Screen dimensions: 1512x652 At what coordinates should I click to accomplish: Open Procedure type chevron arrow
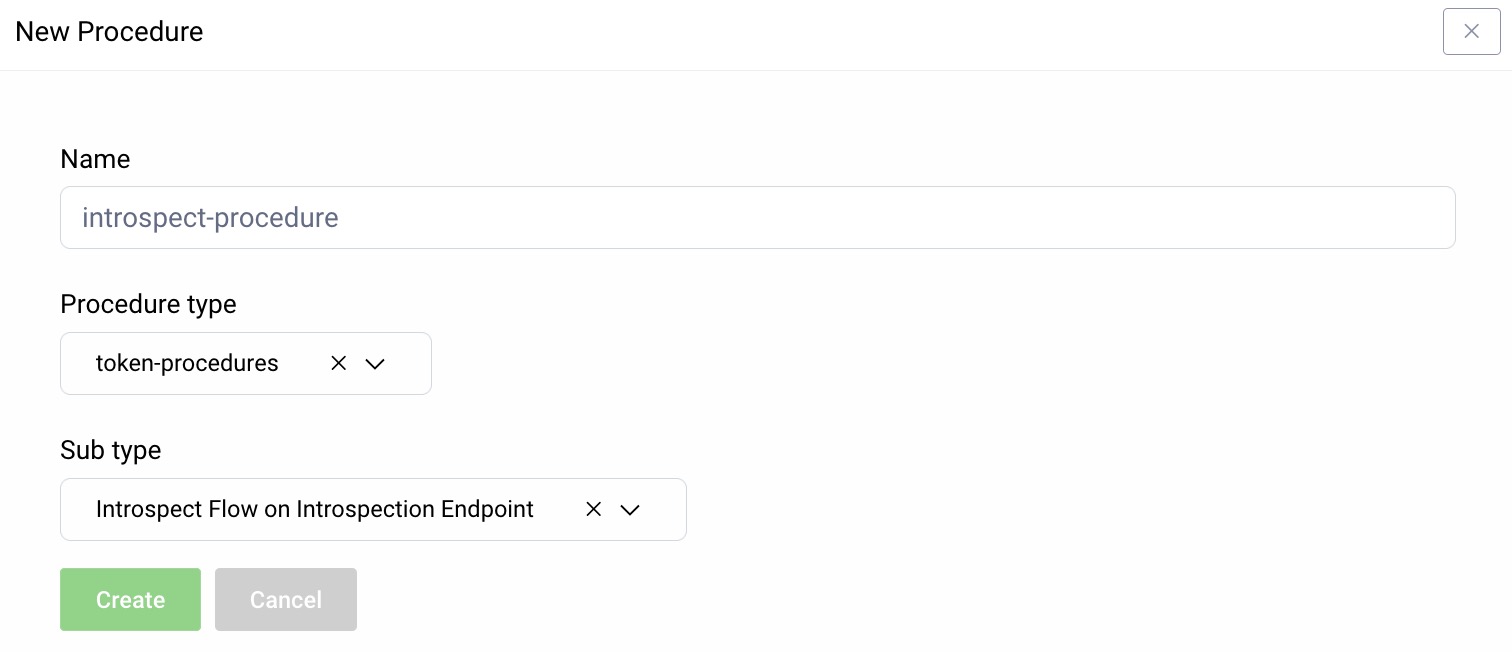(375, 364)
